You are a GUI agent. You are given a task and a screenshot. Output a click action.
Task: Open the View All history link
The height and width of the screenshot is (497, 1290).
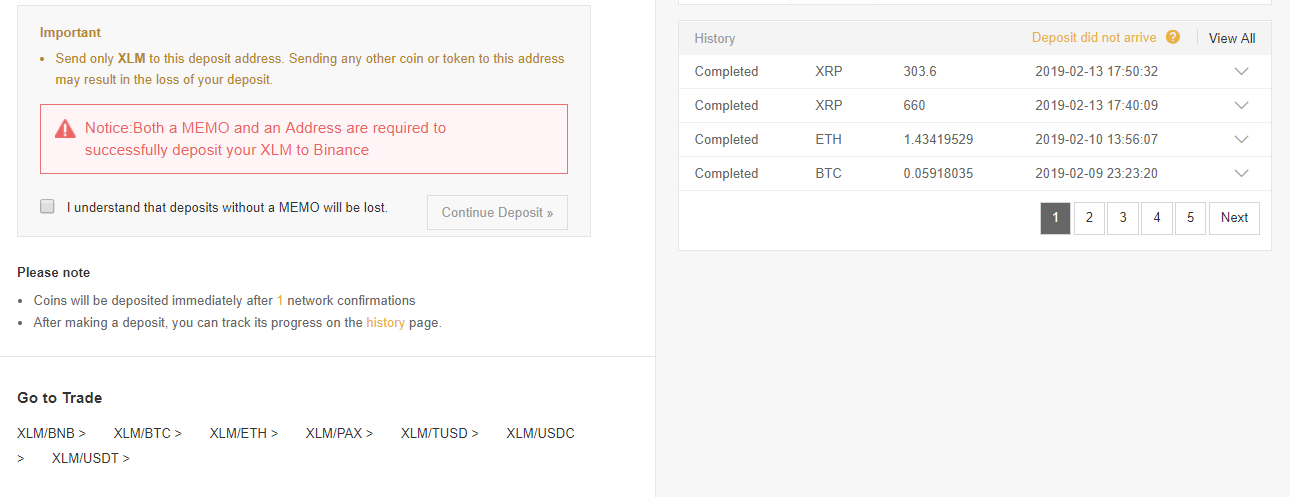click(1232, 38)
